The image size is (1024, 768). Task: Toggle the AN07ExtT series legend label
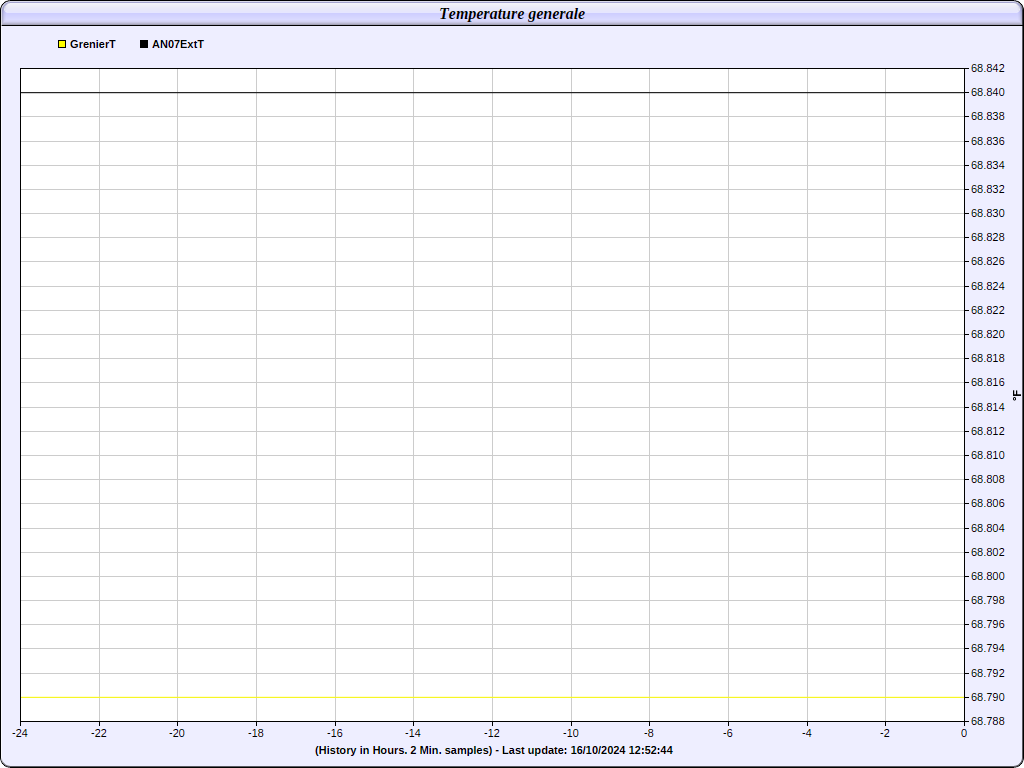177,45
